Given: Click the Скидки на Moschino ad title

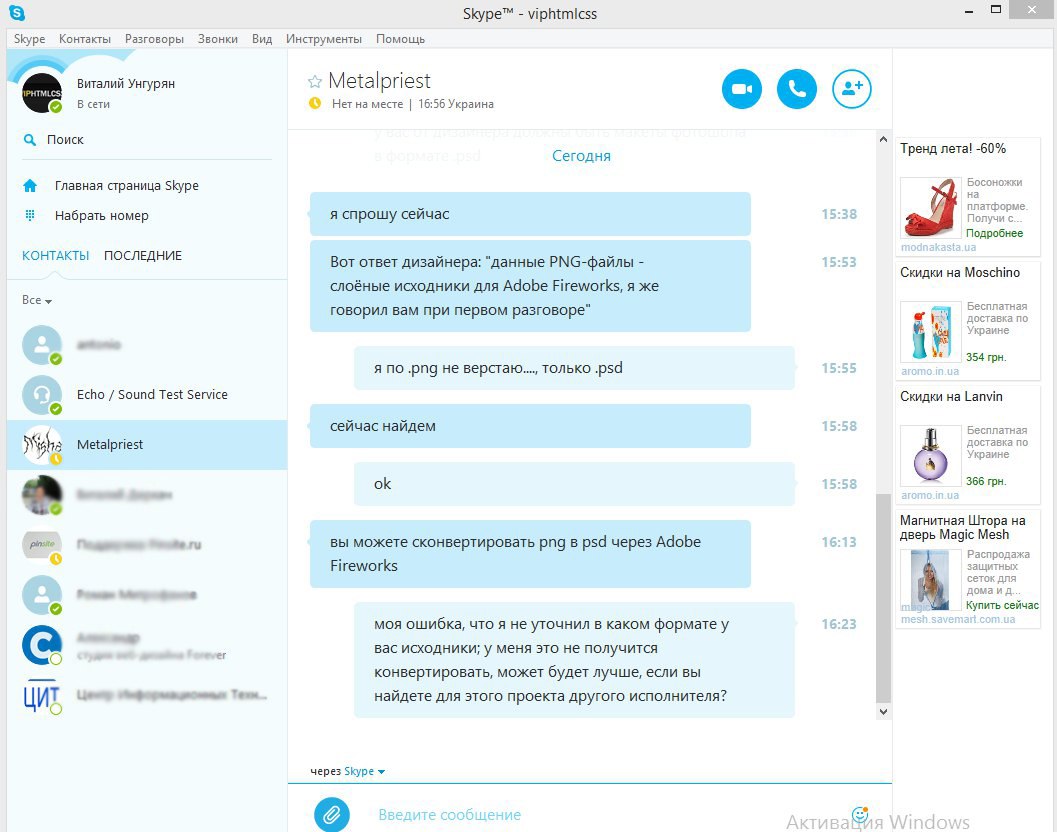Looking at the screenshot, I should tap(960, 273).
